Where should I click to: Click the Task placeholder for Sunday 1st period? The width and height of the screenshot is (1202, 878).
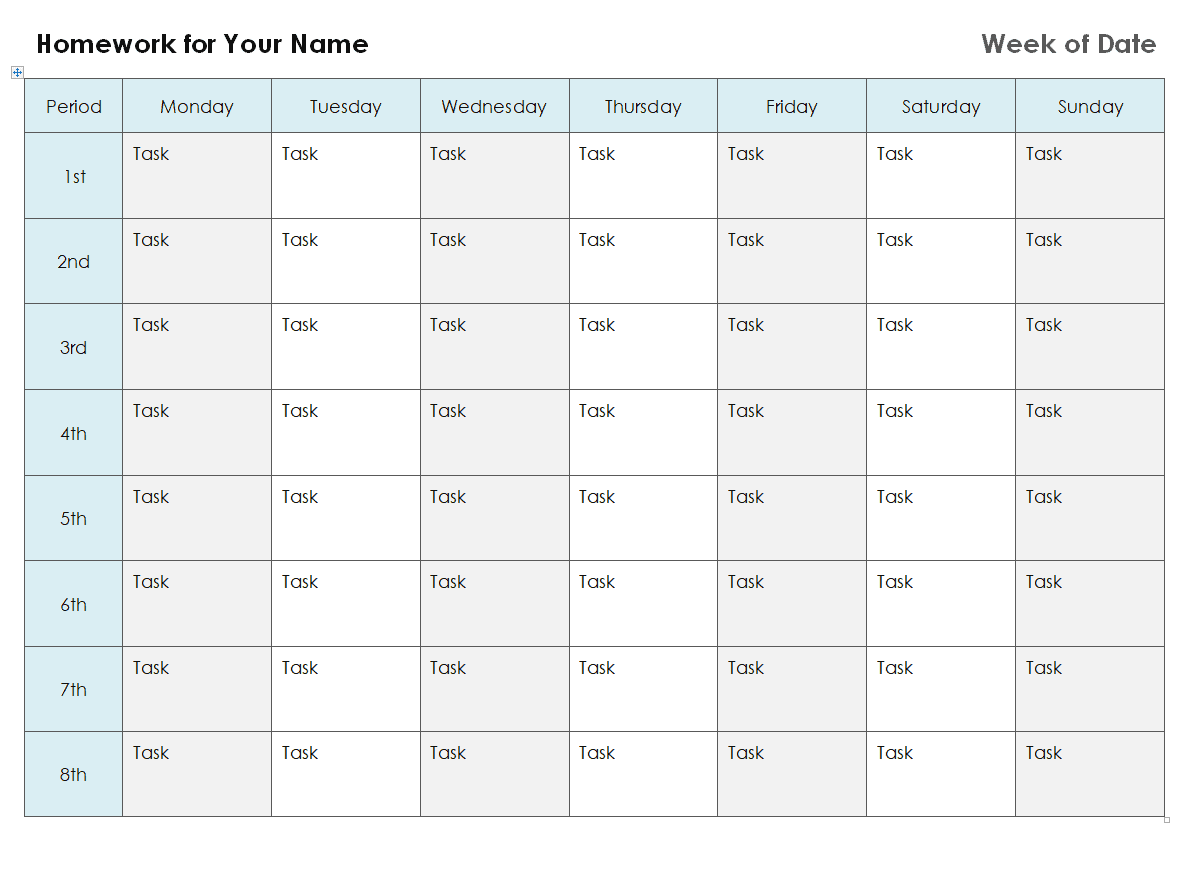(1044, 154)
